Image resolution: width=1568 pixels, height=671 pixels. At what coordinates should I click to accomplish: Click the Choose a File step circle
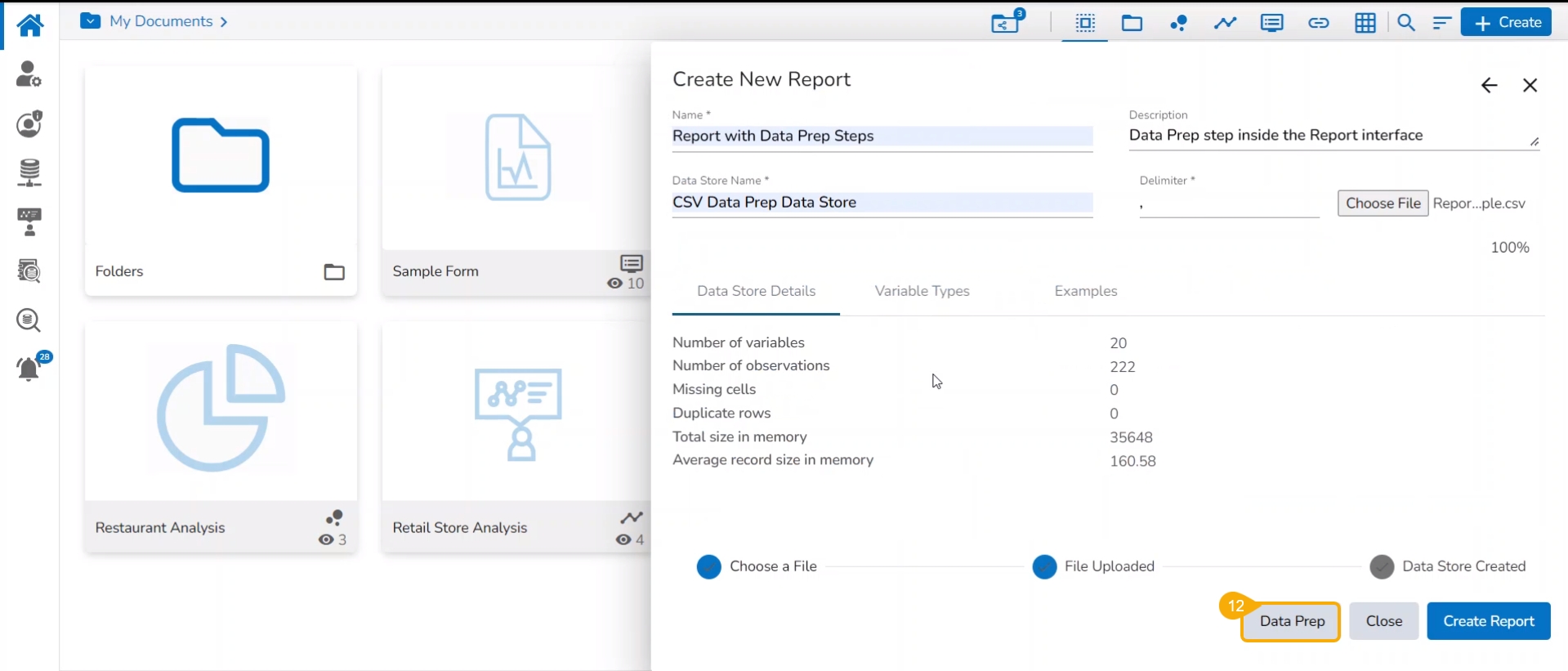coord(708,566)
